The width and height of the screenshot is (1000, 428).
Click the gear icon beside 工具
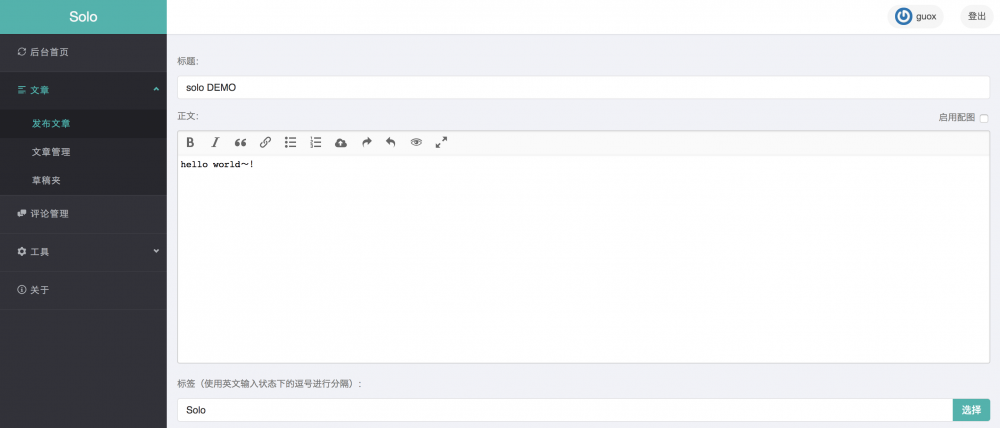(22, 252)
